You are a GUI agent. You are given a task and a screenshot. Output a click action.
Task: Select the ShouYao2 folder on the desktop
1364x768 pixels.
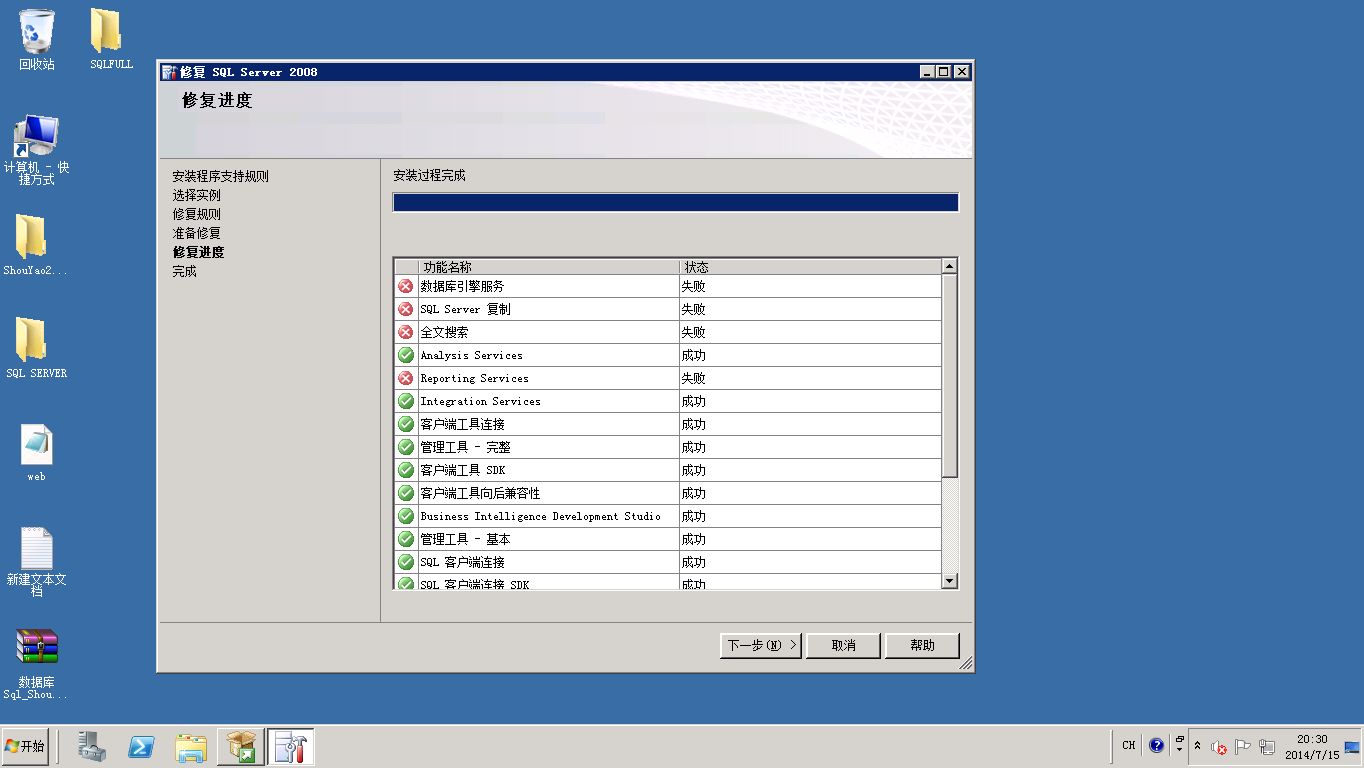[35, 245]
